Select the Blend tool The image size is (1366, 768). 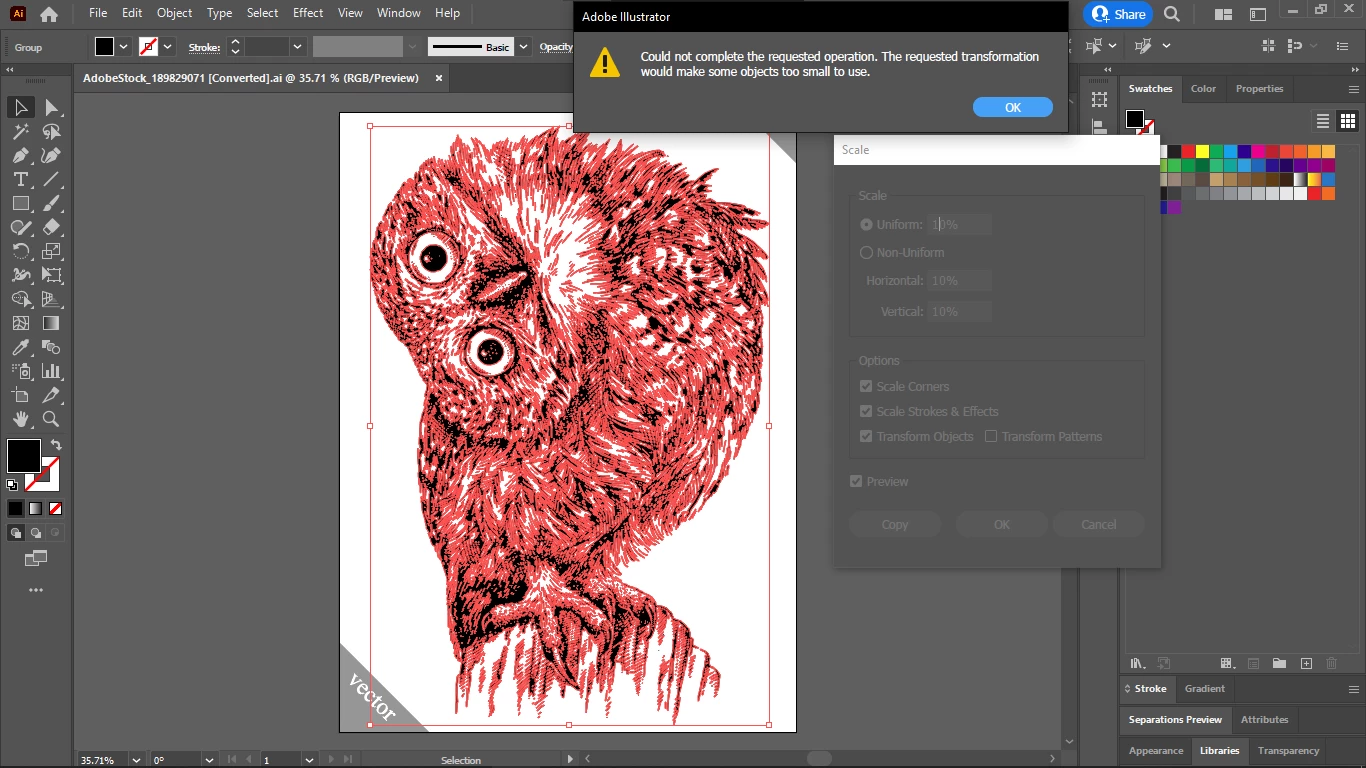51,347
